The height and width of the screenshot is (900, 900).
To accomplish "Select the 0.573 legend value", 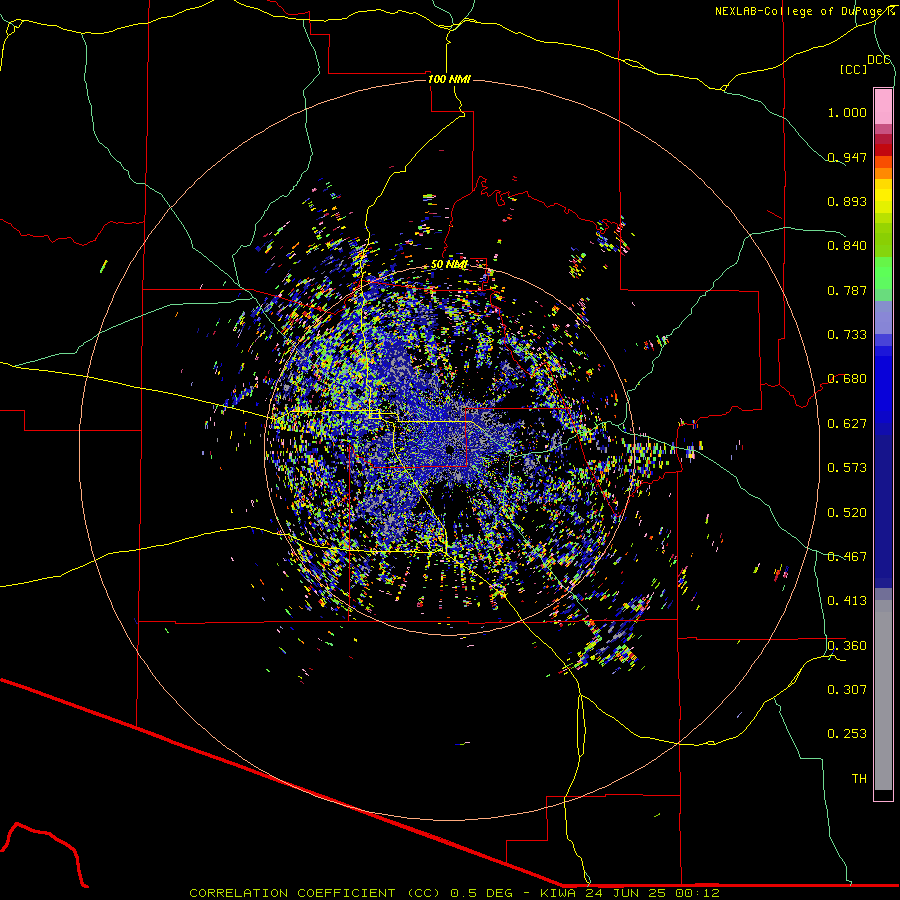I will 847,468.
